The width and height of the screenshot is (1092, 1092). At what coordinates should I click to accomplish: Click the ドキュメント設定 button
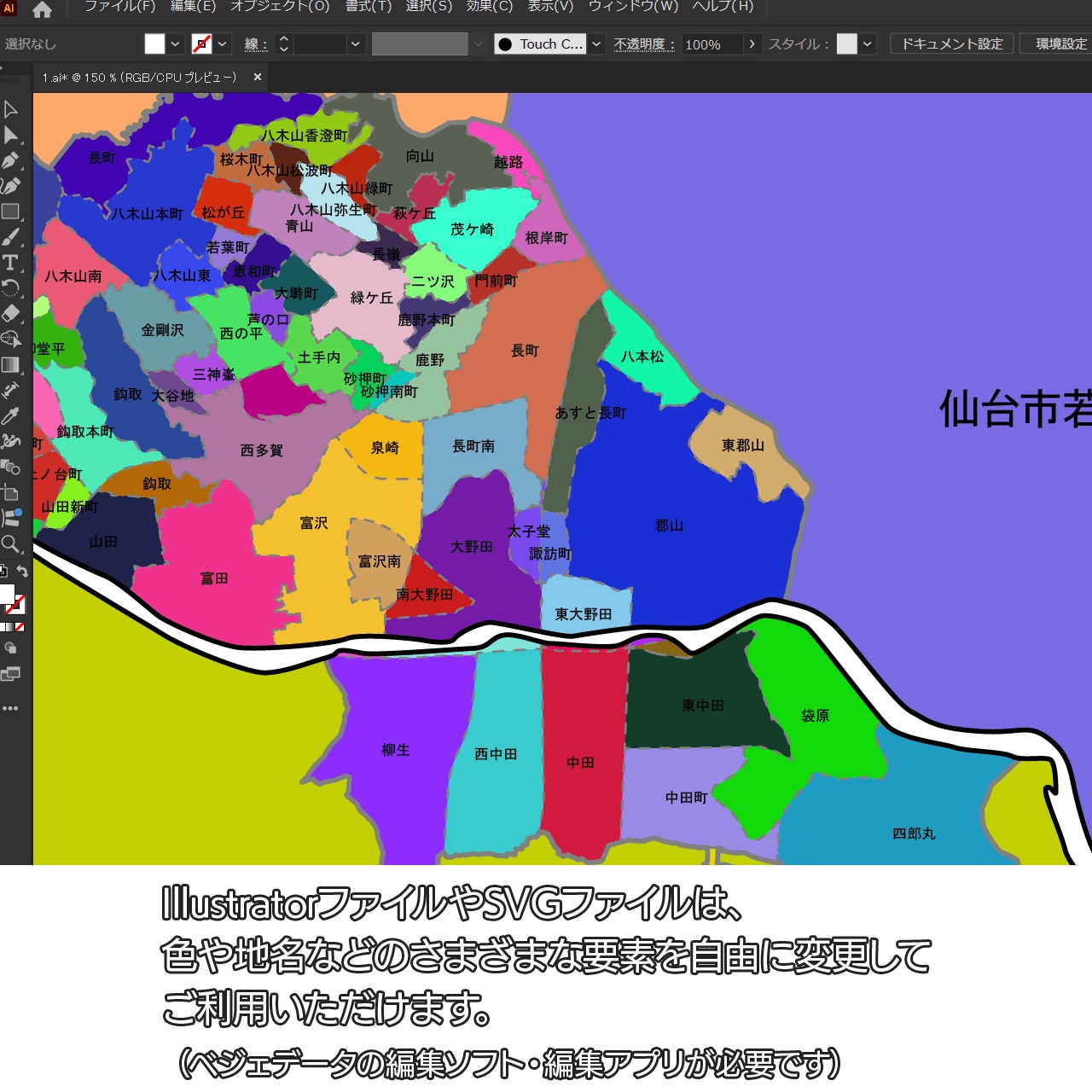click(x=952, y=44)
